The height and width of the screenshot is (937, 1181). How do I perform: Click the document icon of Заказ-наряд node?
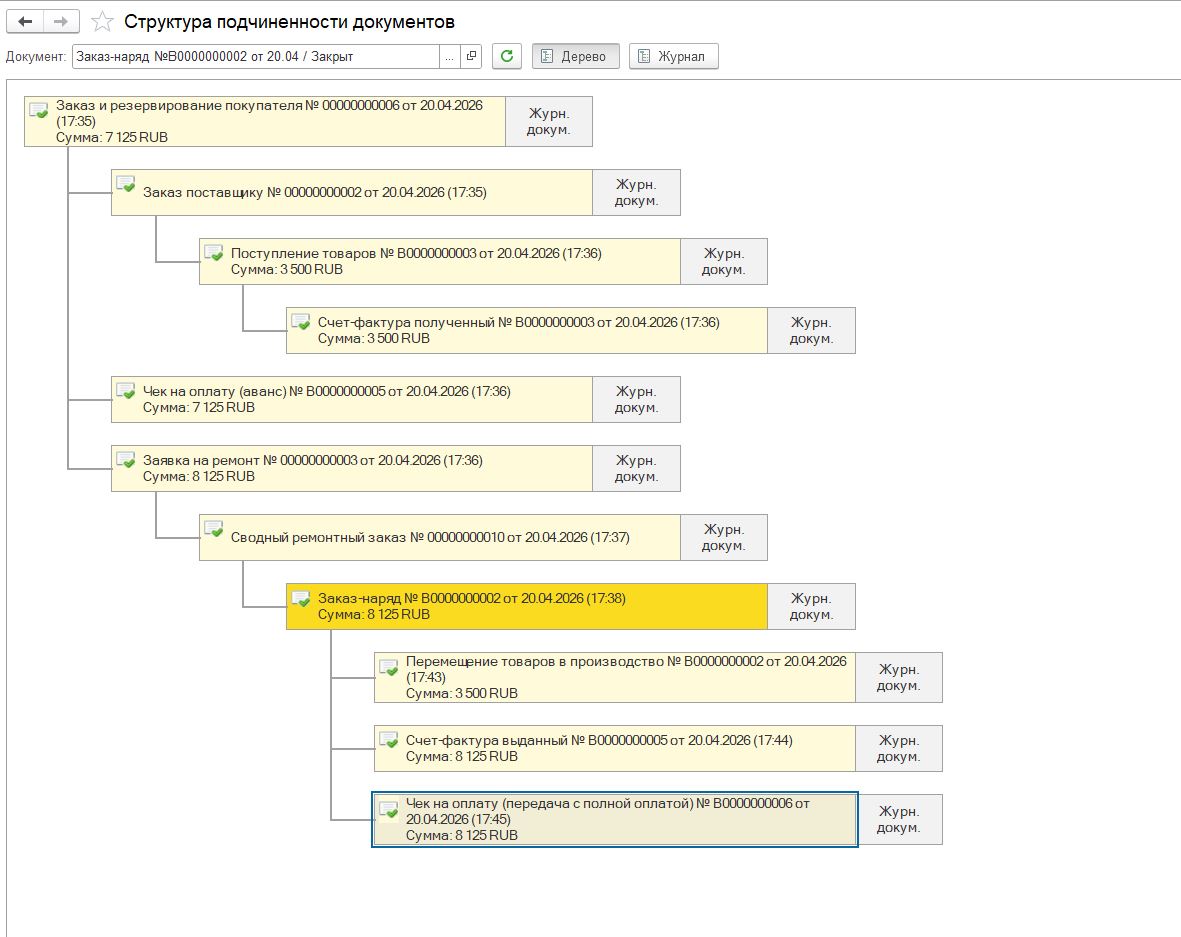pyautogui.click(x=301, y=598)
